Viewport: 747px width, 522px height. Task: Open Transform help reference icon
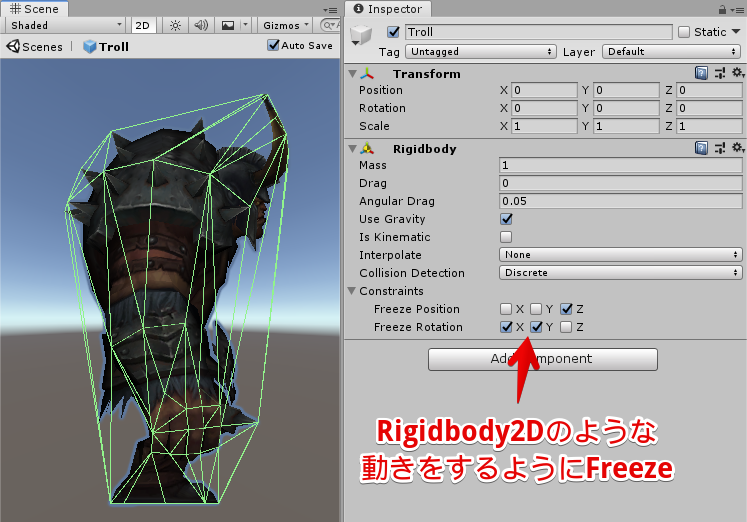[701, 73]
